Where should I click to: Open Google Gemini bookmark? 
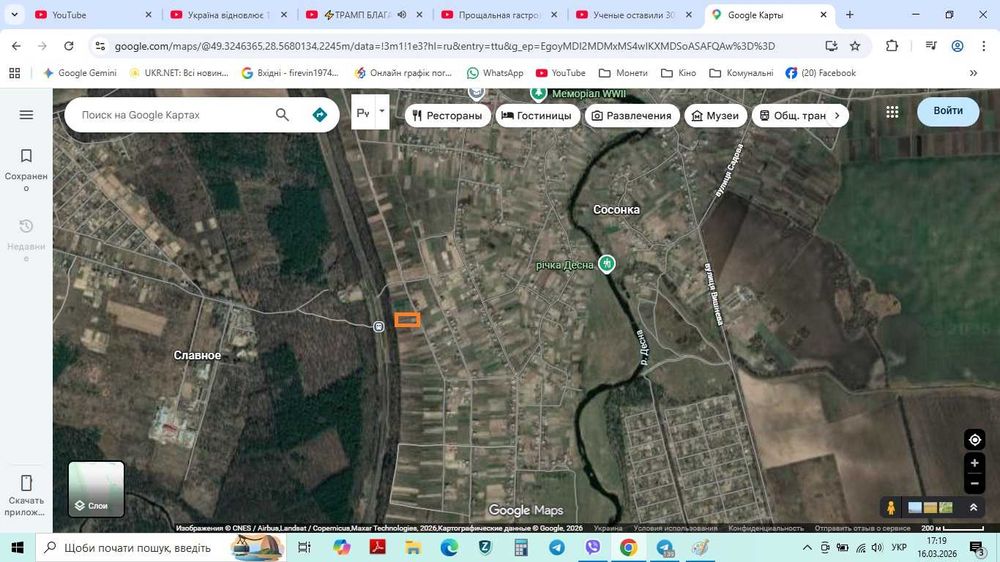pyautogui.click(x=80, y=73)
